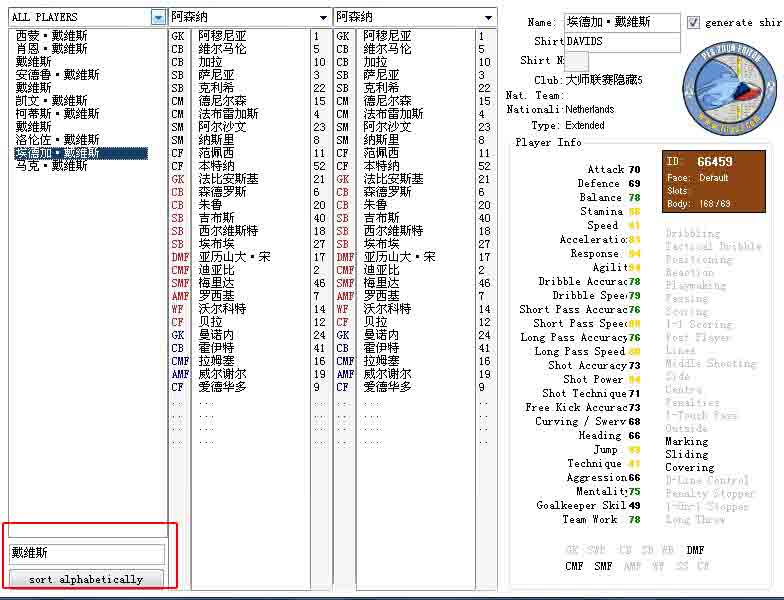This screenshot has height=600, width=784.
Task: Select 亚历山大·宋 in the first squad list
Action: point(234,256)
